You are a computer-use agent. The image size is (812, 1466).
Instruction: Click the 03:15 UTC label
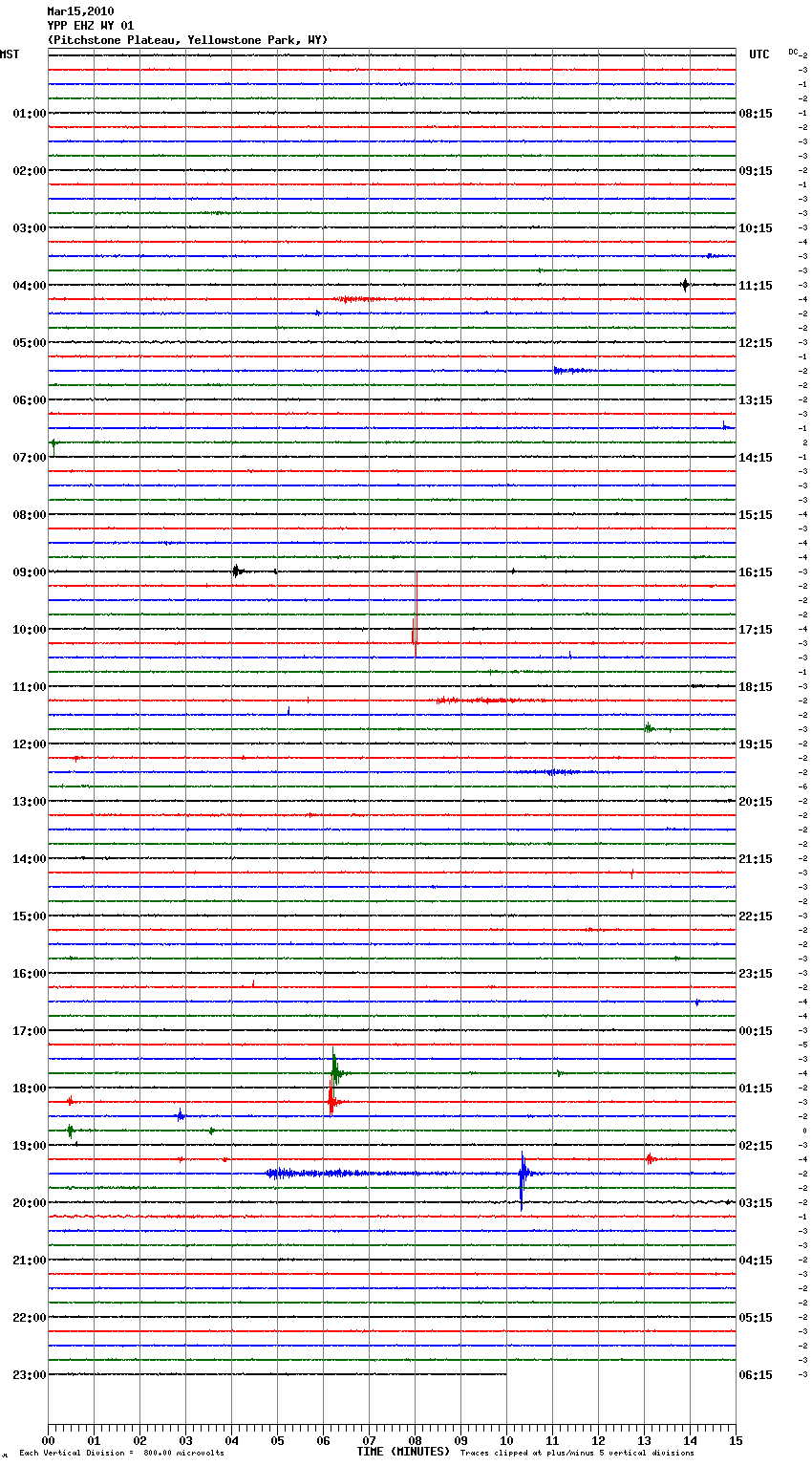point(756,1203)
